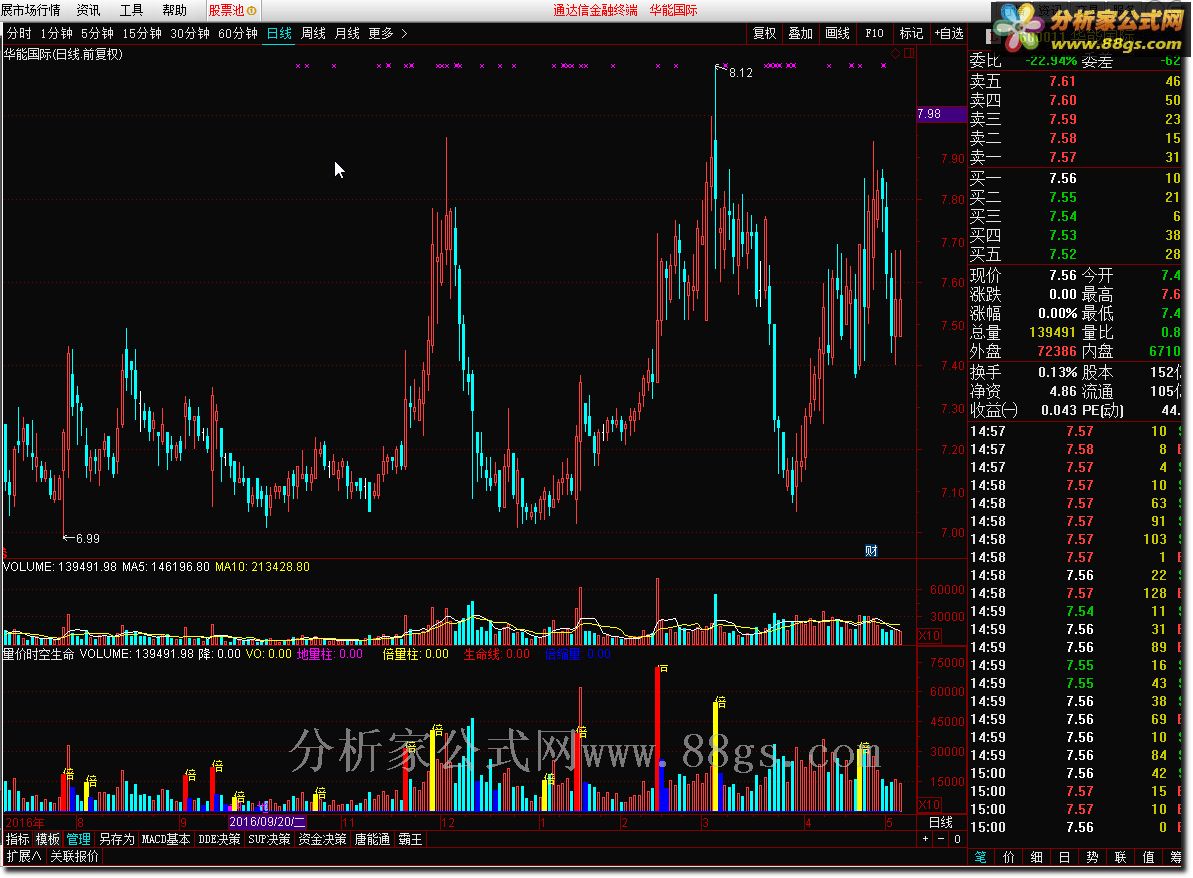Open F10 company info

874,33
